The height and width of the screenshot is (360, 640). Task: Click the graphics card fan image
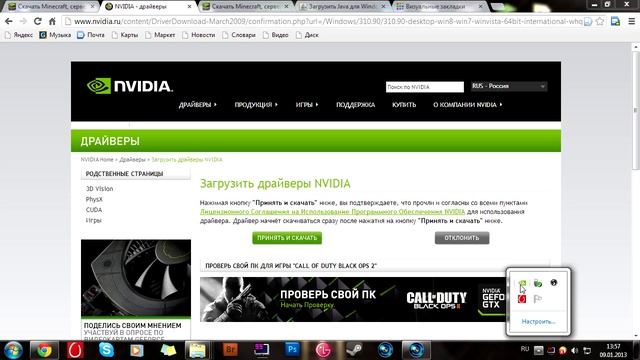pos(136,278)
